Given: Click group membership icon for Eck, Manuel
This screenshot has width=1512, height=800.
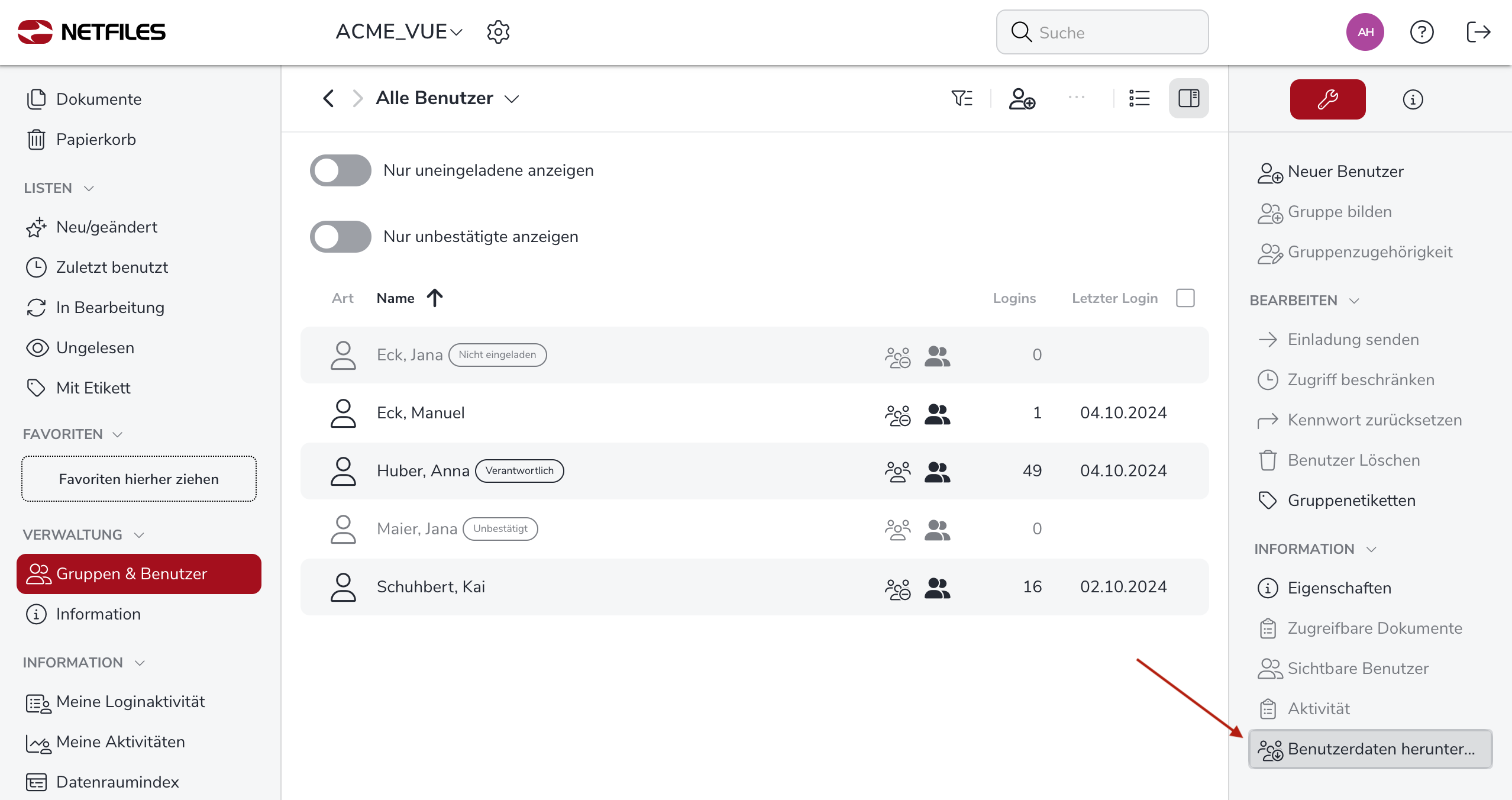Looking at the screenshot, I should coord(937,414).
